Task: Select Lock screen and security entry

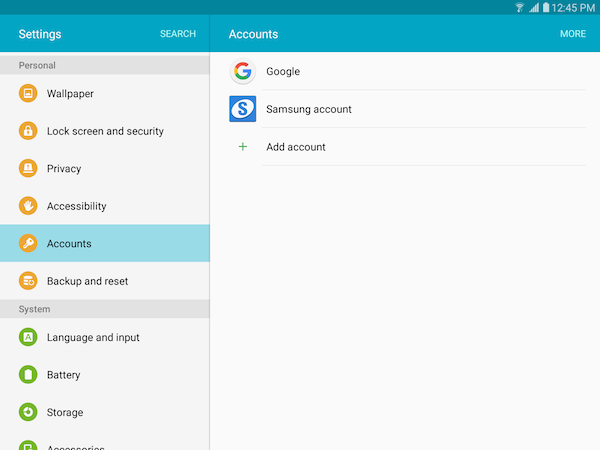Action: [x=105, y=131]
